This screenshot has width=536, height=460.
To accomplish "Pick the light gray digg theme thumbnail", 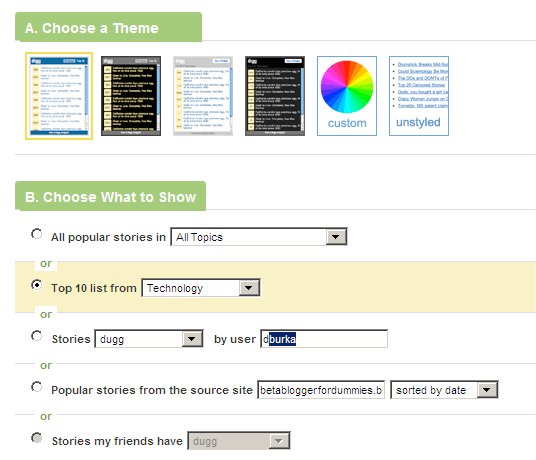I will [x=203, y=96].
